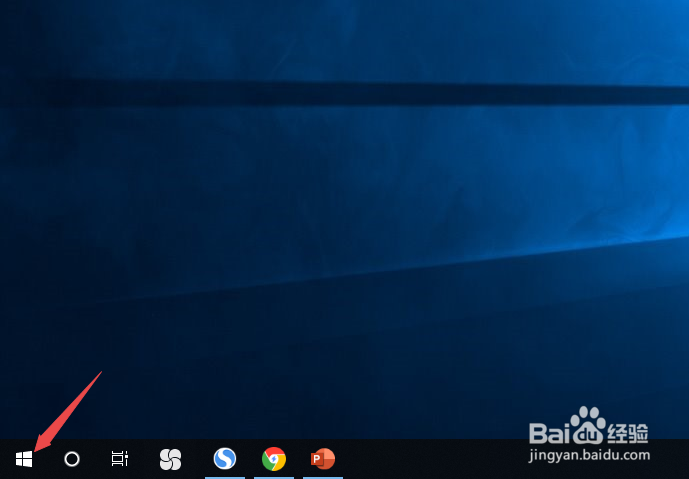Screen dimensions: 689x479
Task: Switch to PowerPoint in taskbar
Action: click(x=323, y=459)
